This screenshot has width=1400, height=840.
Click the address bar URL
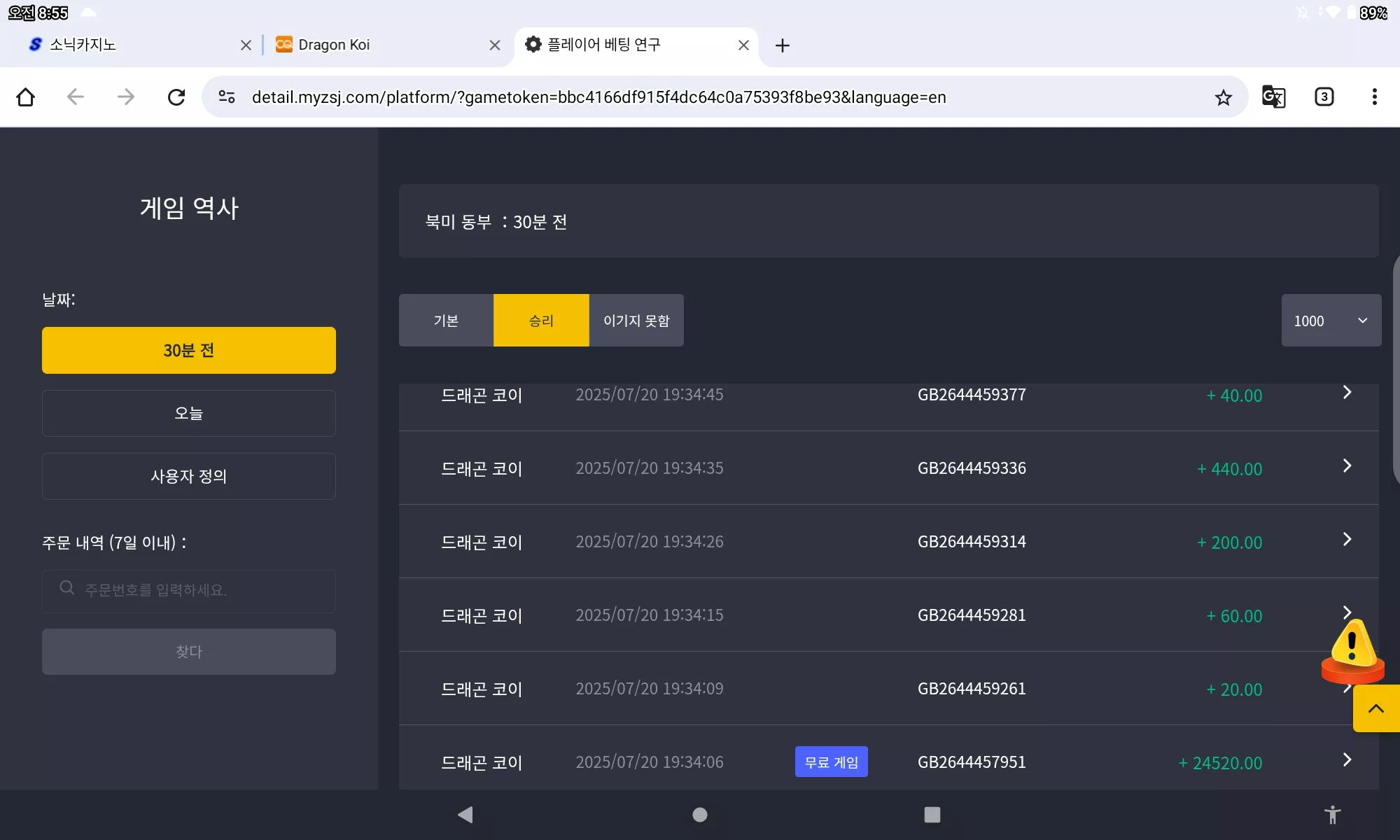(598, 97)
